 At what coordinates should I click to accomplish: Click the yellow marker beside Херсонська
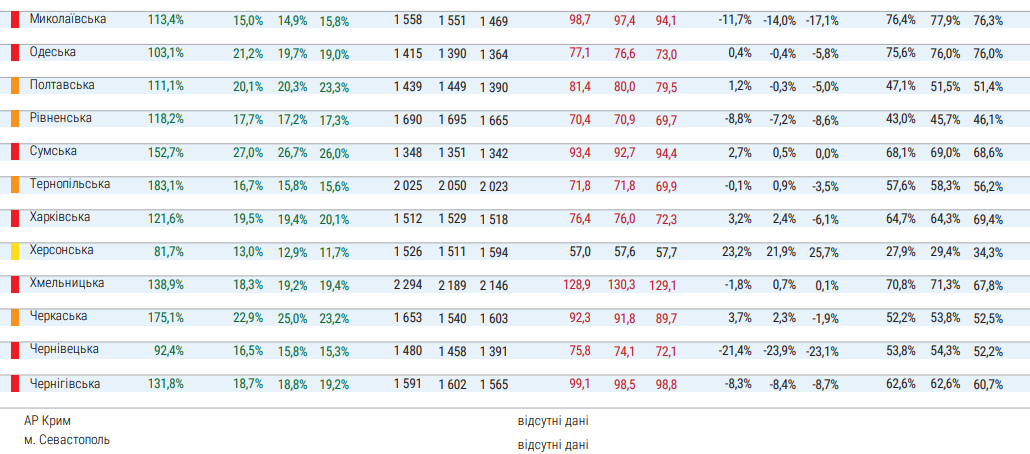(15, 251)
